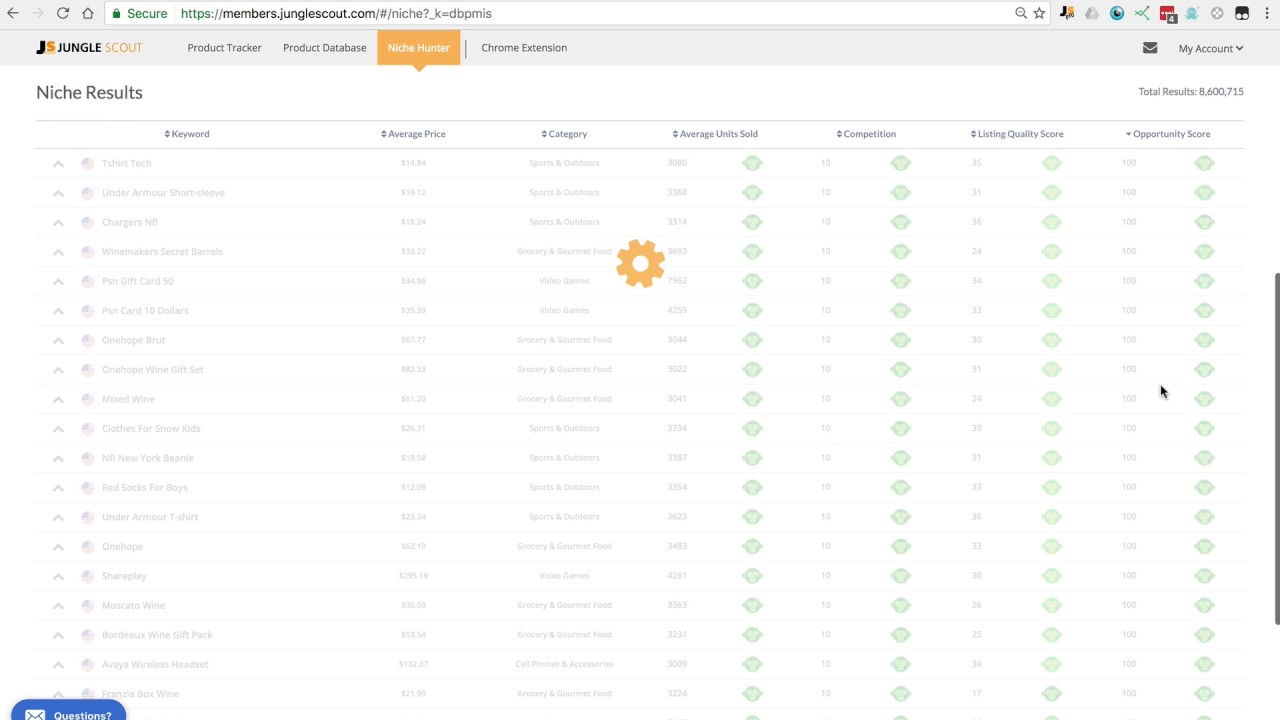Sort results by Keyword column
The height and width of the screenshot is (720, 1280).
pos(187,134)
